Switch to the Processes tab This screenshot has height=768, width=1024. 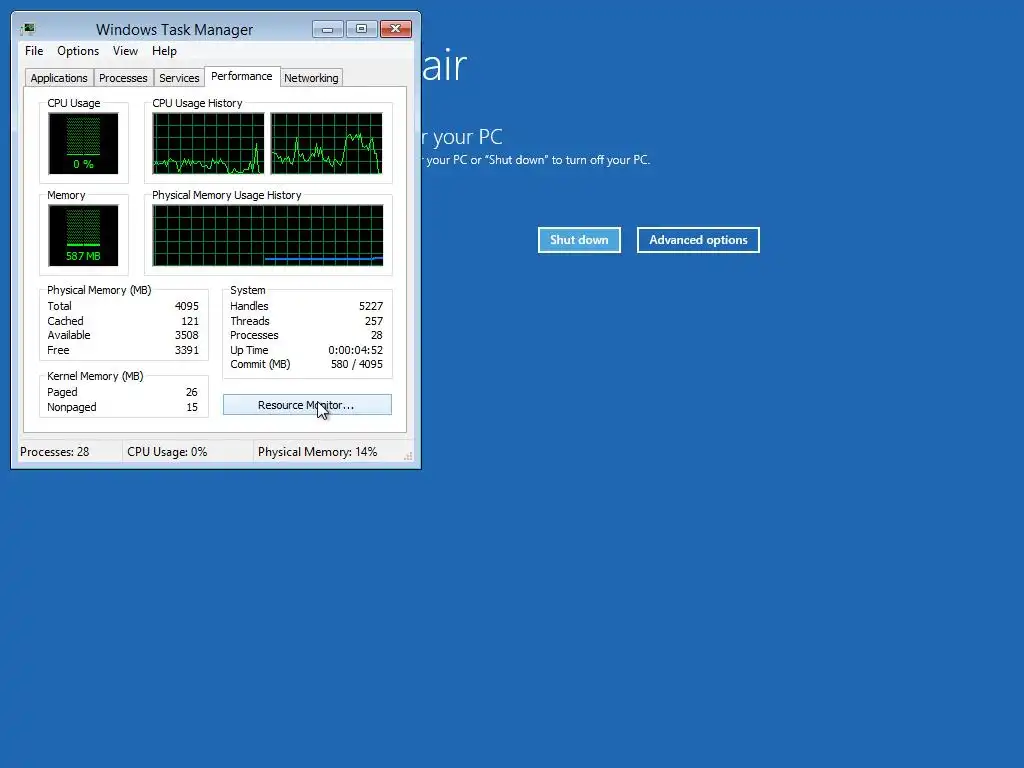pyautogui.click(x=123, y=78)
